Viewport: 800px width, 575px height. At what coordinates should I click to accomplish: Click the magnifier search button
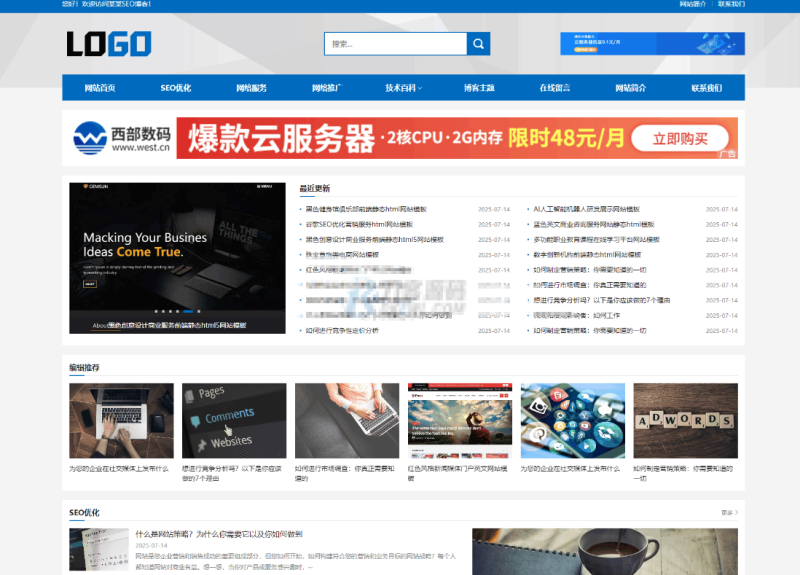[478, 44]
